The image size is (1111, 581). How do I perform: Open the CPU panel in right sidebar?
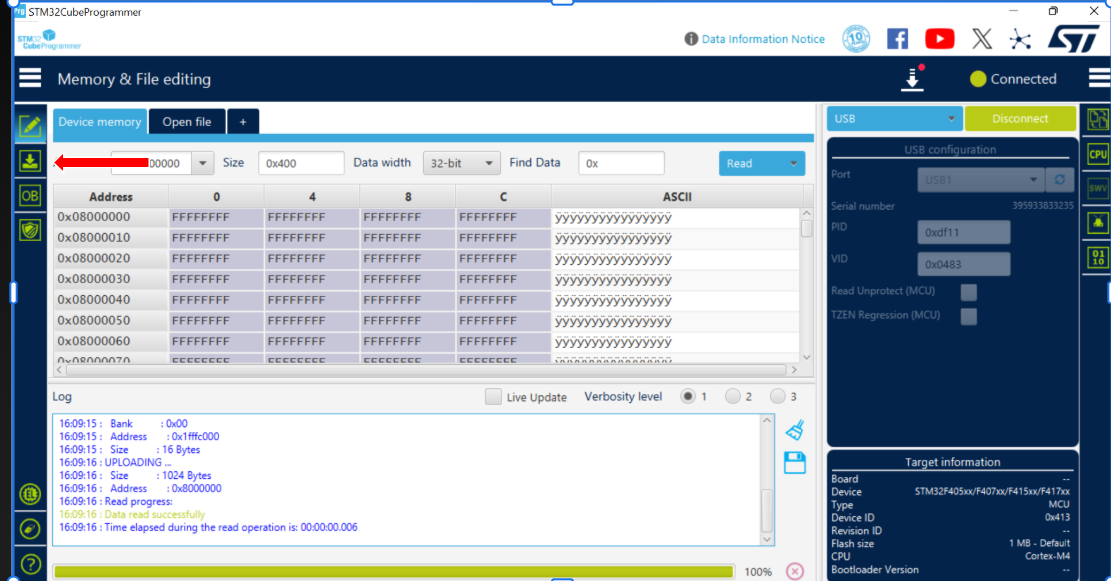click(x=1097, y=154)
